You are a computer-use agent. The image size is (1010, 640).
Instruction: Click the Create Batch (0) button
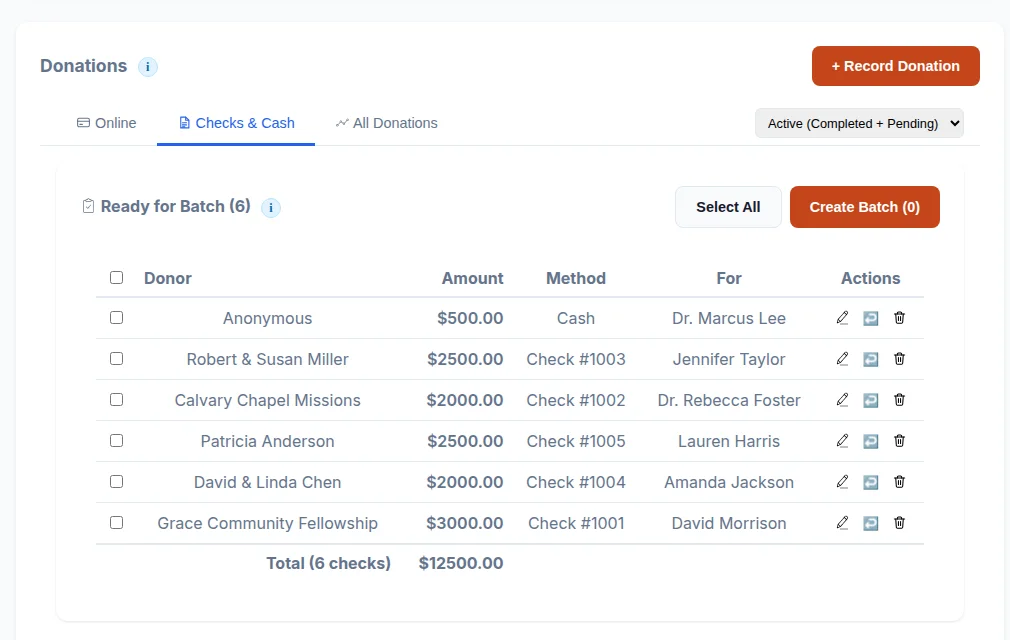point(864,207)
